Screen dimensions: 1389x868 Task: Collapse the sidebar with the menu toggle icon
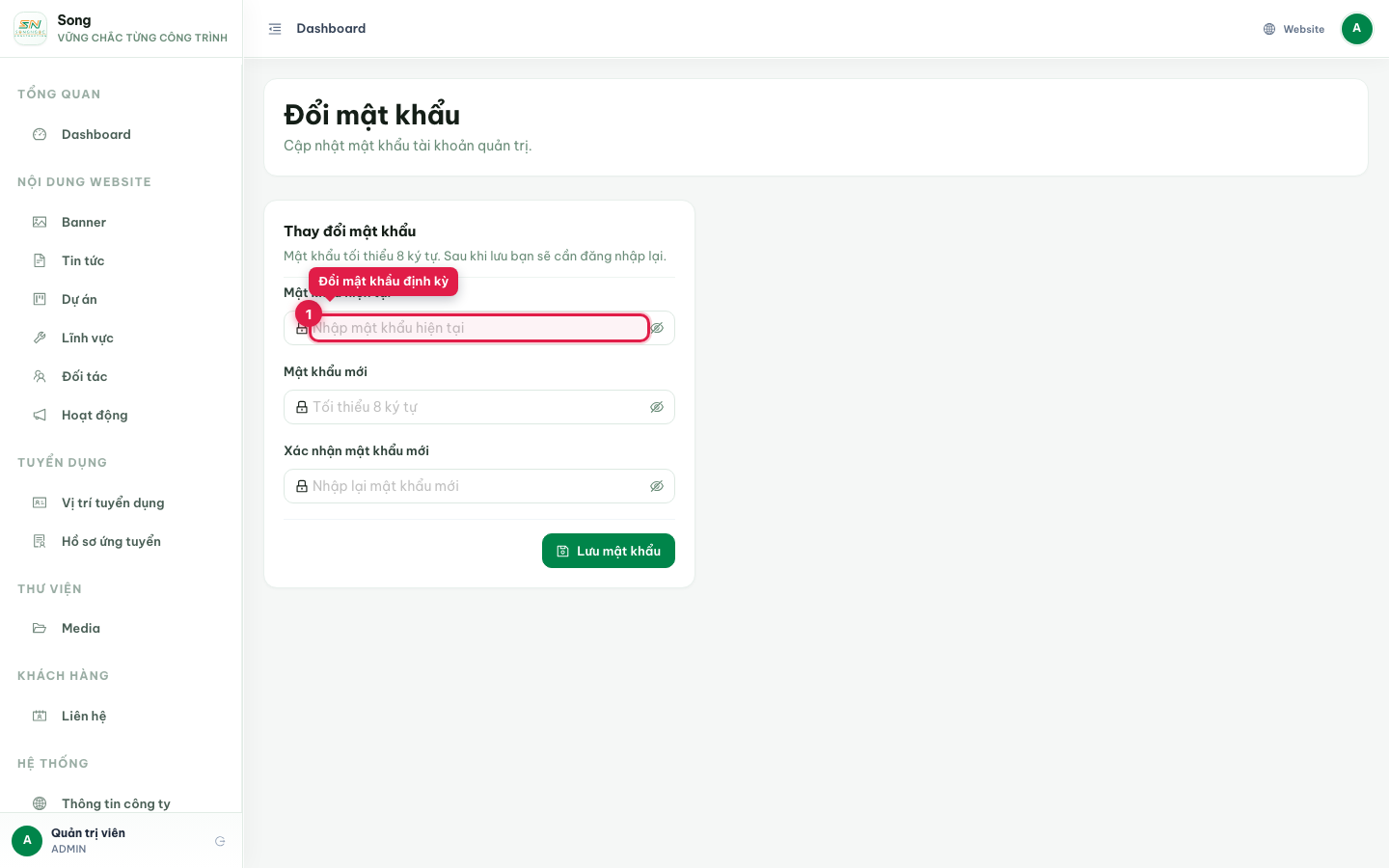pyautogui.click(x=275, y=29)
